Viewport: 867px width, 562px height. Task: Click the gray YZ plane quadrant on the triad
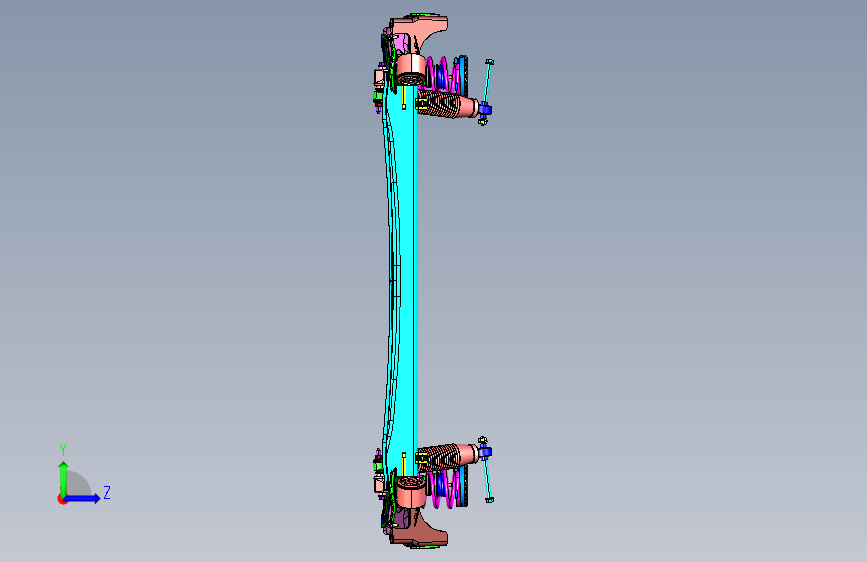[x=79, y=484]
